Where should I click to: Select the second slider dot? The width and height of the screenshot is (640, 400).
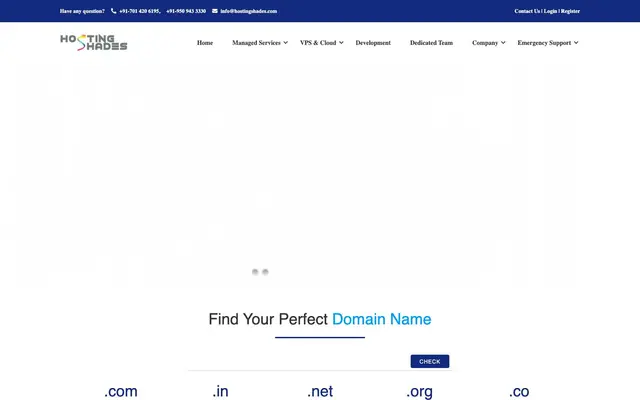265,272
